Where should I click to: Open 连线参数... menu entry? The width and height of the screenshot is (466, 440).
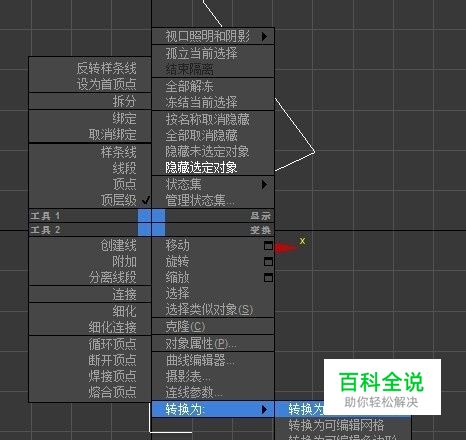pos(194,392)
